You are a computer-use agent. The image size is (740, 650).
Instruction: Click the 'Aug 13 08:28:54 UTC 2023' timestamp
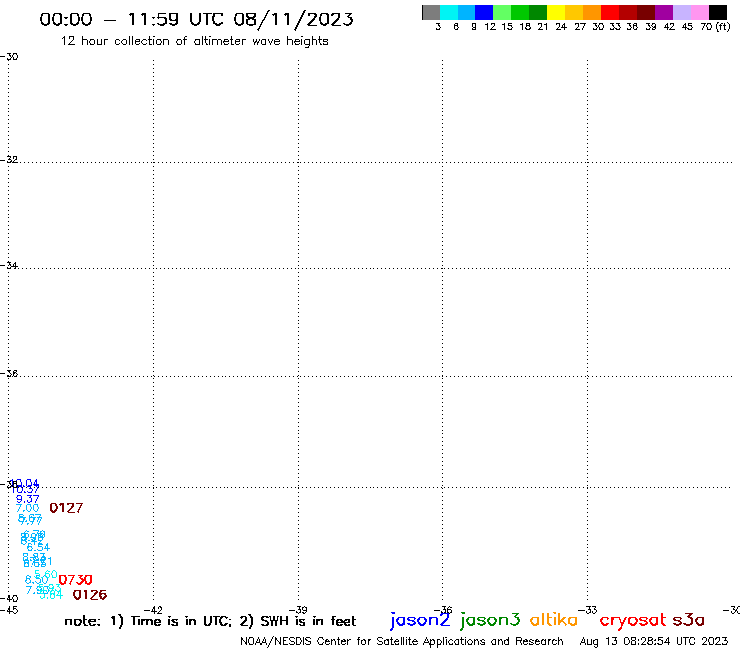[654, 641]
